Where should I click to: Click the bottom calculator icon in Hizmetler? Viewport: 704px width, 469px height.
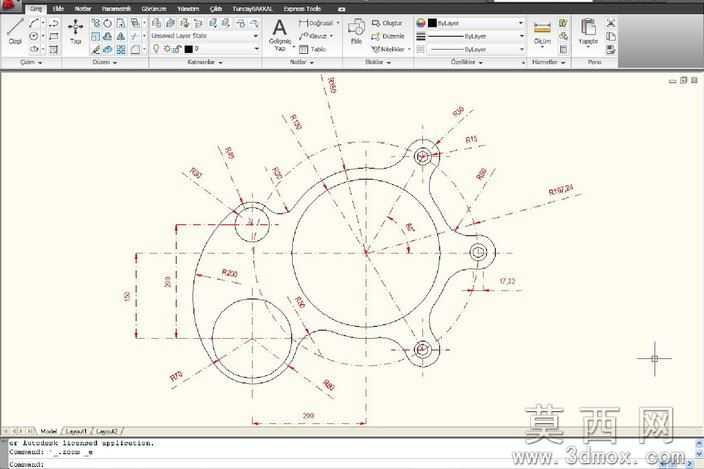(563, 49)
